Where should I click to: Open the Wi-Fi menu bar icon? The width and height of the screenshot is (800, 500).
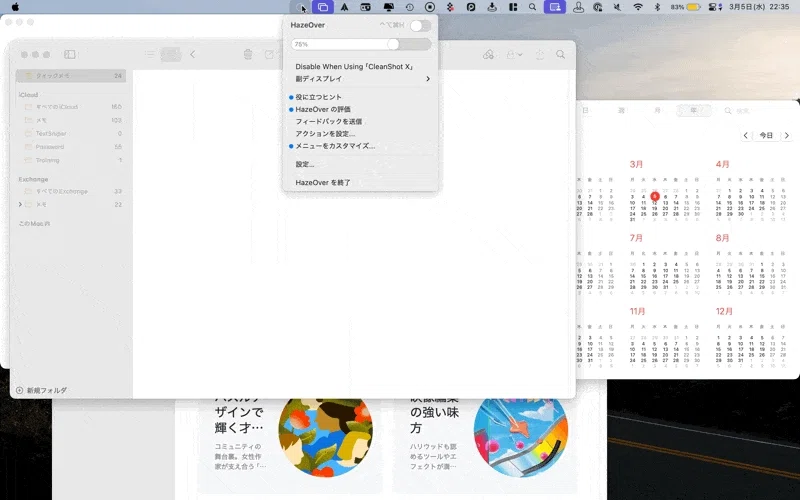pyautogui.click(x=638, y=7)
